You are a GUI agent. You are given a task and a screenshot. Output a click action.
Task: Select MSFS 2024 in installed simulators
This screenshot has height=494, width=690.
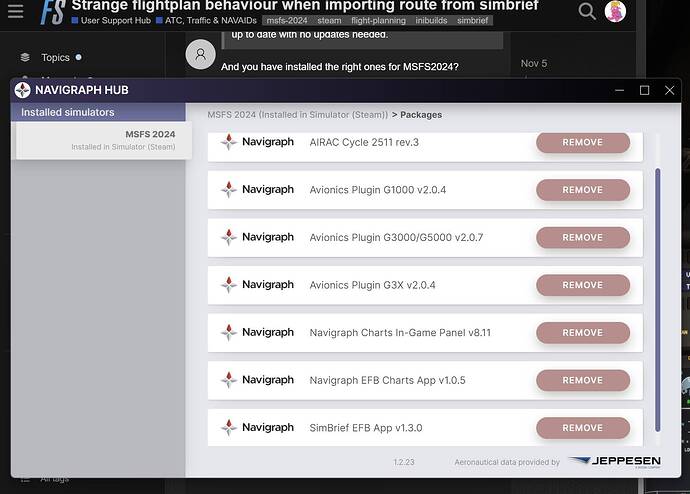pos(103,140)
